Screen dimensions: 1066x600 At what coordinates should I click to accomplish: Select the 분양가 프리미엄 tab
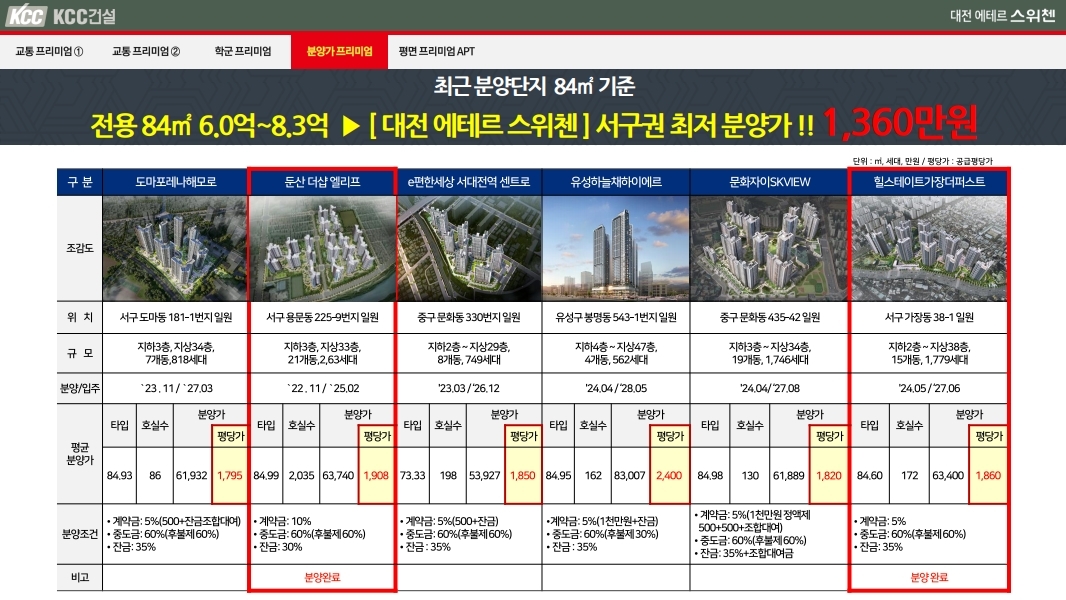[339, 51]
